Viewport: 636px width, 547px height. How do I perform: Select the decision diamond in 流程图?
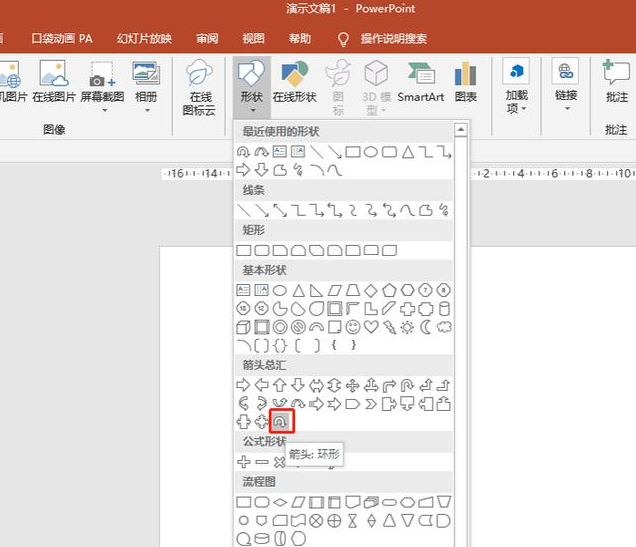pyautogui.click(x=280, y=502)
